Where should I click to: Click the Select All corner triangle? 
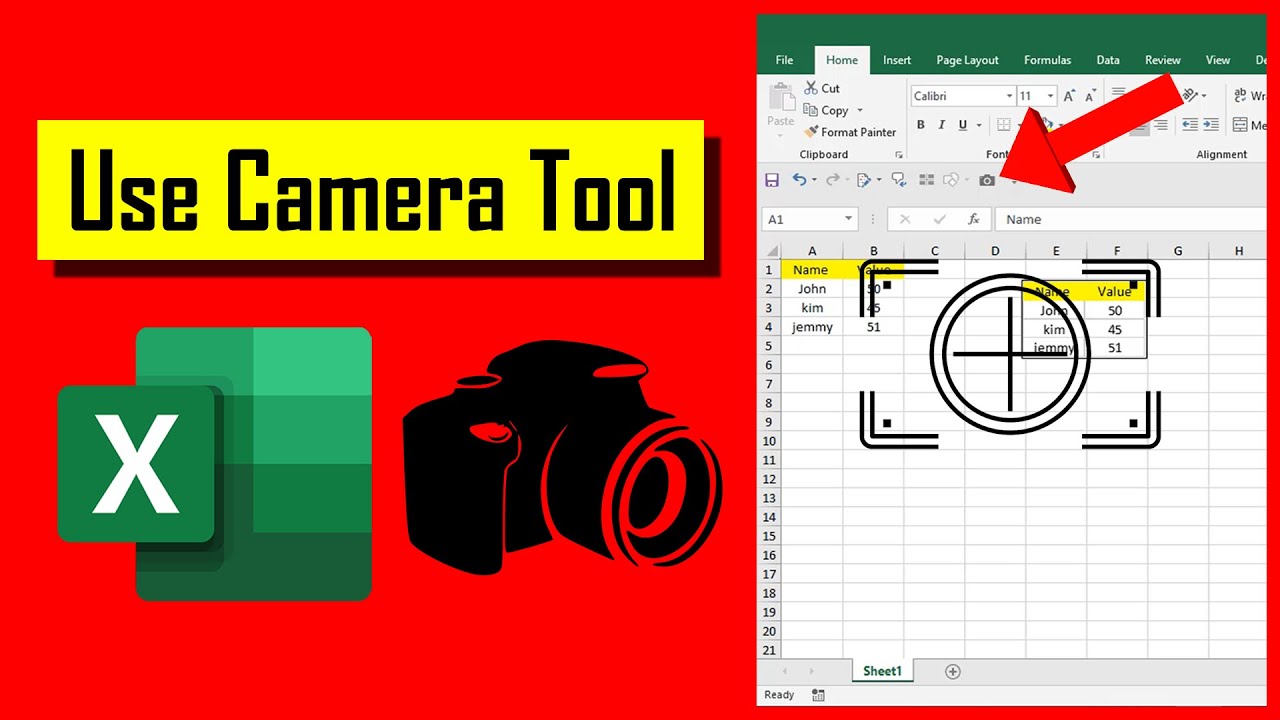pos(772,251)
